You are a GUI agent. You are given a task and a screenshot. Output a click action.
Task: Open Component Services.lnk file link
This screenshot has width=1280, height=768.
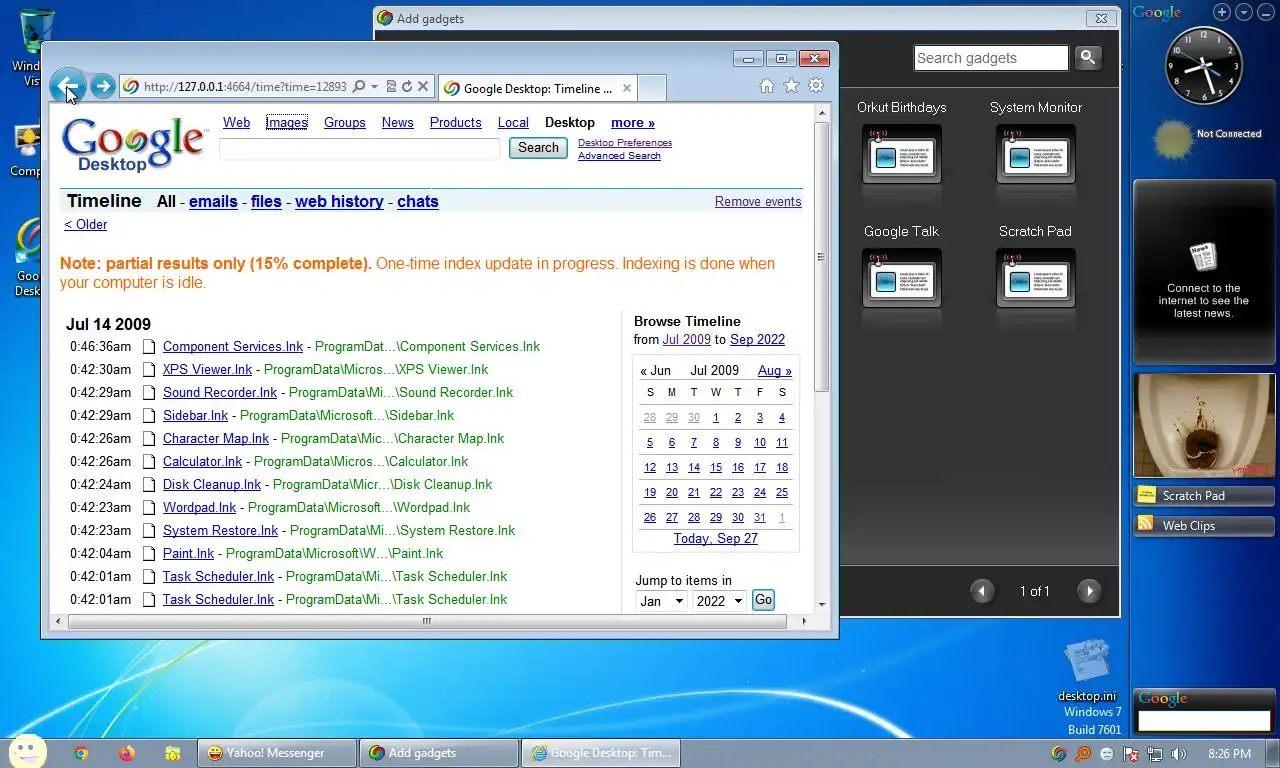(233, 346)
